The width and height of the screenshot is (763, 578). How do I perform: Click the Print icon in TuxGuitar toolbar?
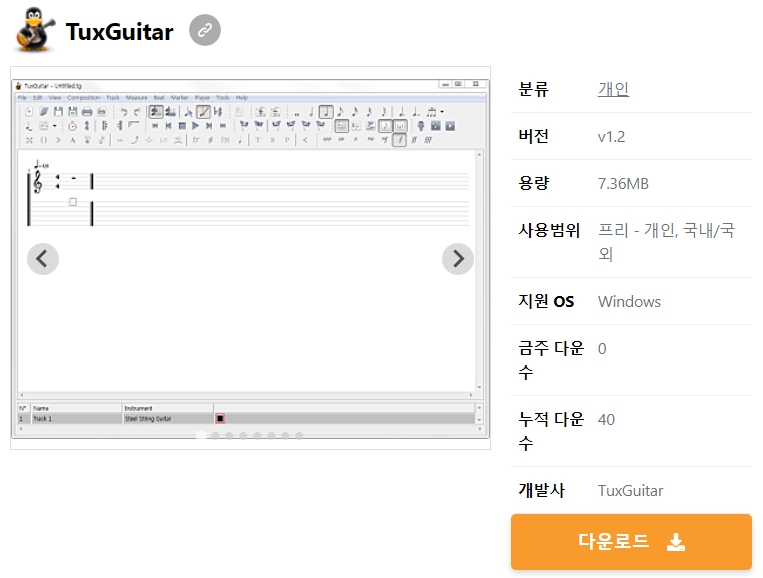point(87,112)
